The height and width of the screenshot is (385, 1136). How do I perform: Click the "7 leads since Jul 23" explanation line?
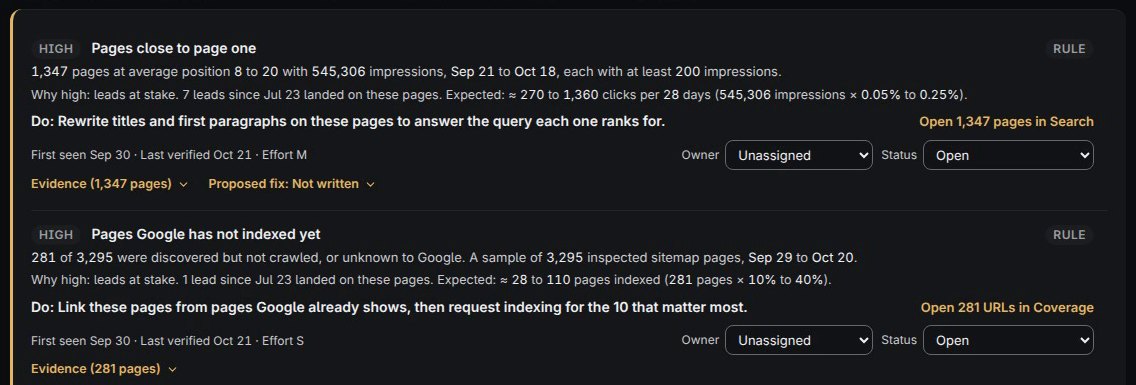tap(499, 95)
